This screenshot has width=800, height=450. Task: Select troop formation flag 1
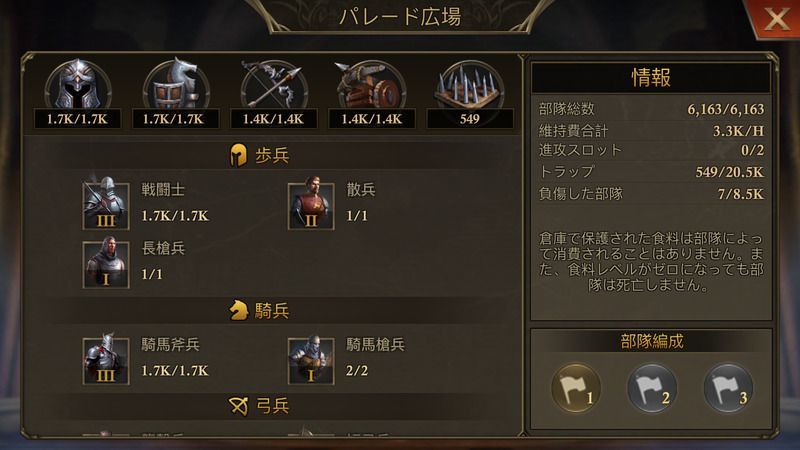(x=576, y=388)
